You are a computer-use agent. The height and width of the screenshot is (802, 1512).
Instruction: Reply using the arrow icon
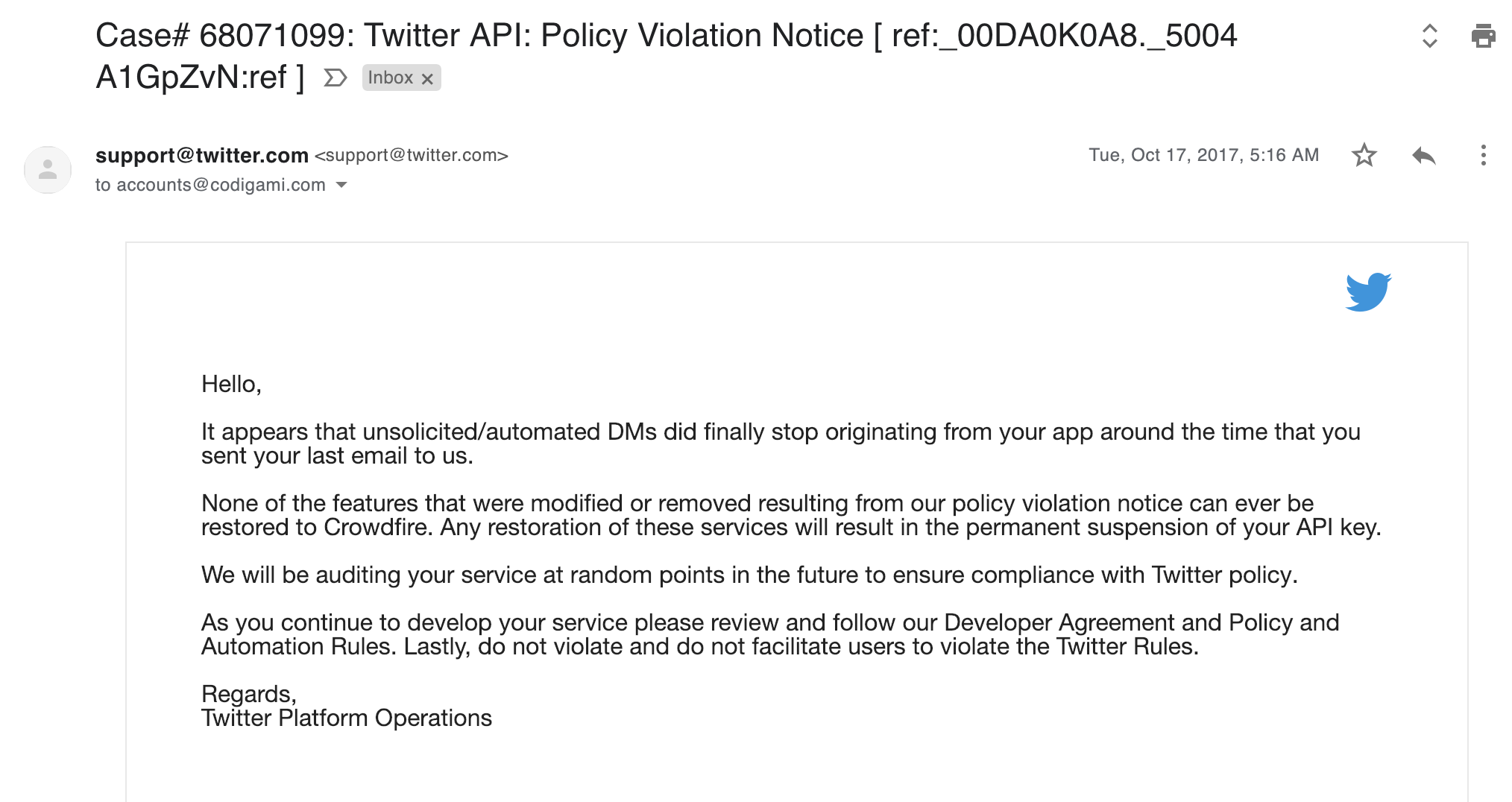pos(1423,155)
